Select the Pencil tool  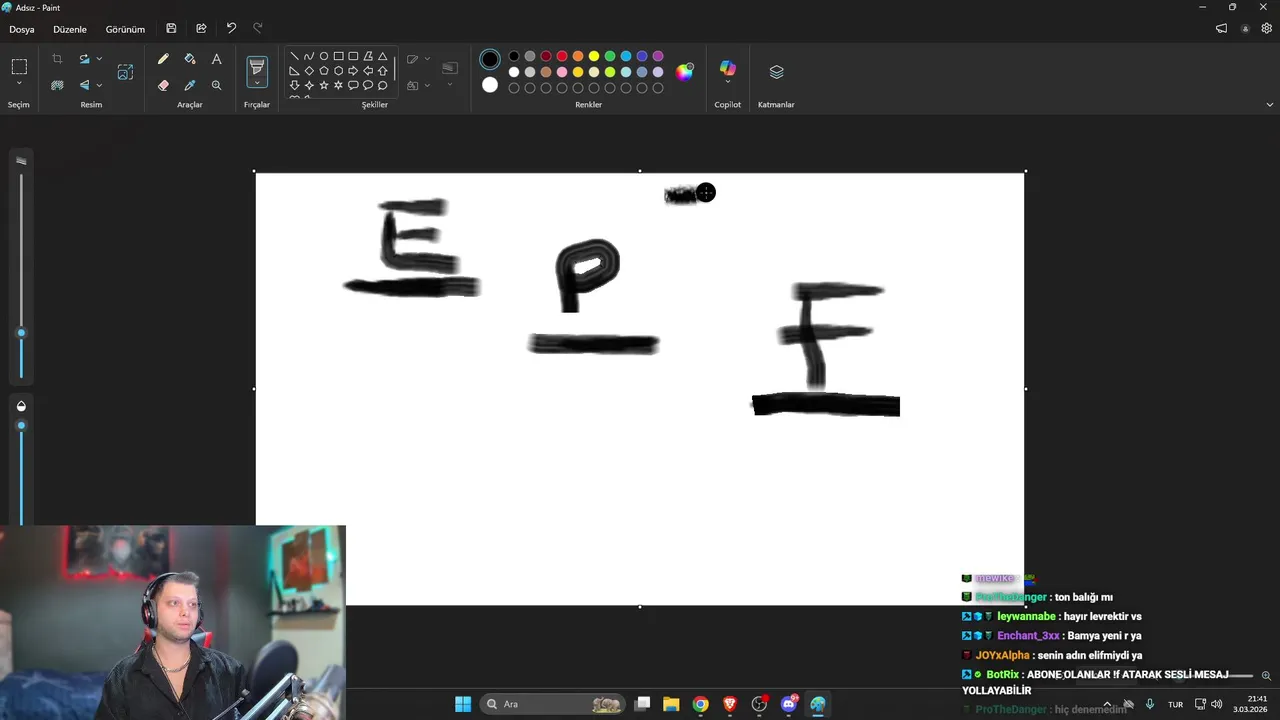(163, 60)
